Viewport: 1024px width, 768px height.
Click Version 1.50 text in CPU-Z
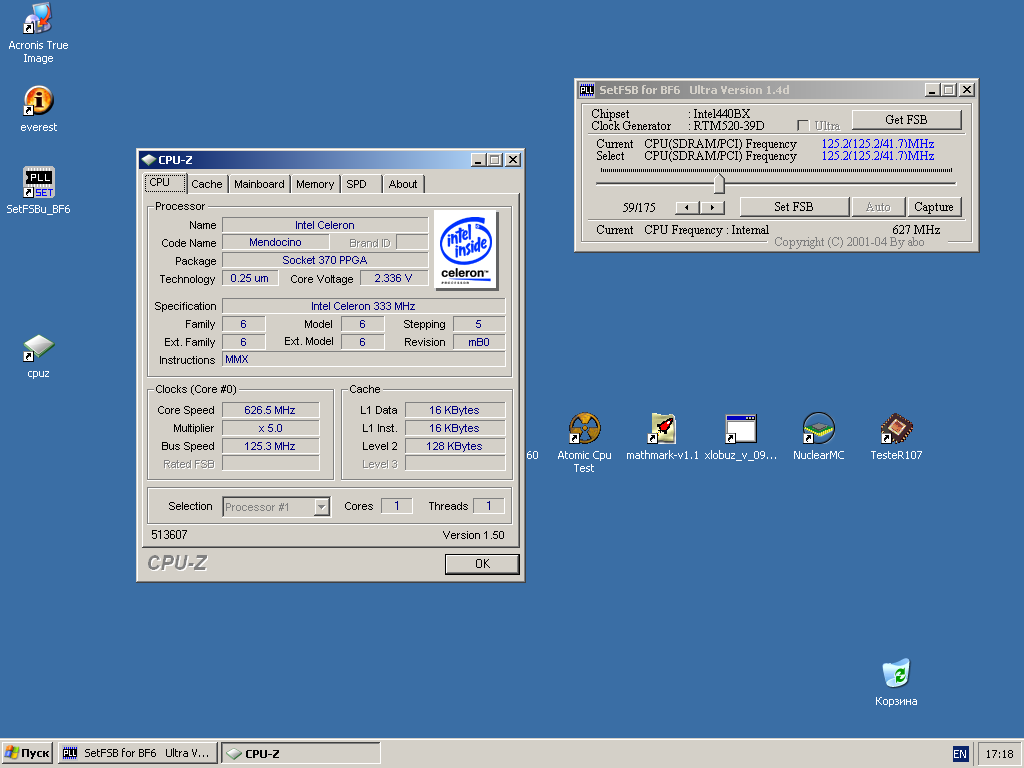click(x=473, y=535)
